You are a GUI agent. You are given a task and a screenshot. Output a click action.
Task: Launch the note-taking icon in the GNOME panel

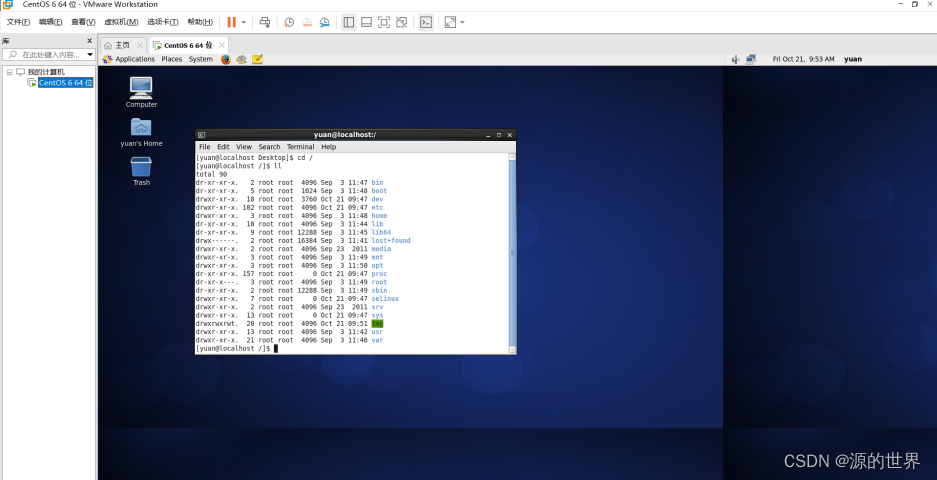click(258, 59)
